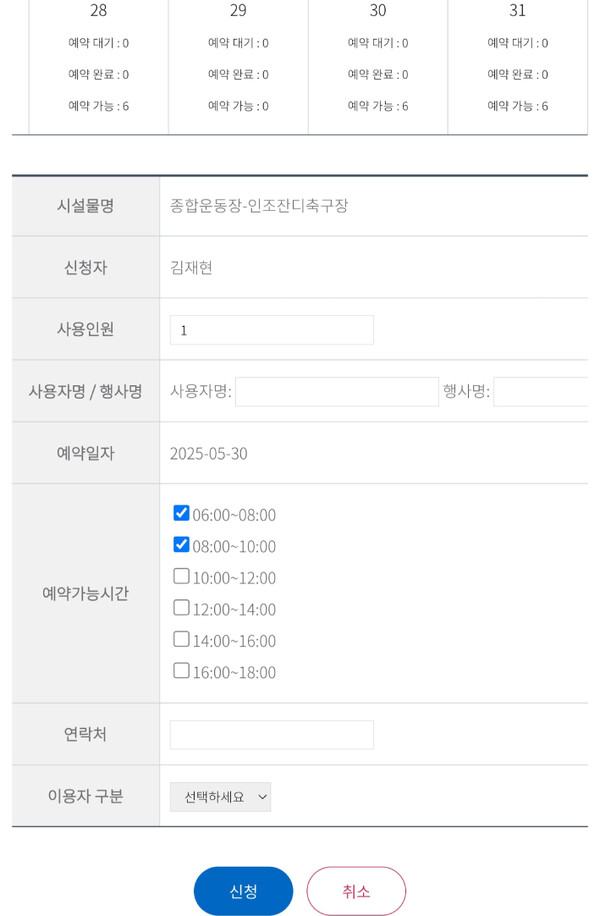Enable the 16:00~18:00 time slot
Viewport: 600px width, 916px height.
(180, 671)
